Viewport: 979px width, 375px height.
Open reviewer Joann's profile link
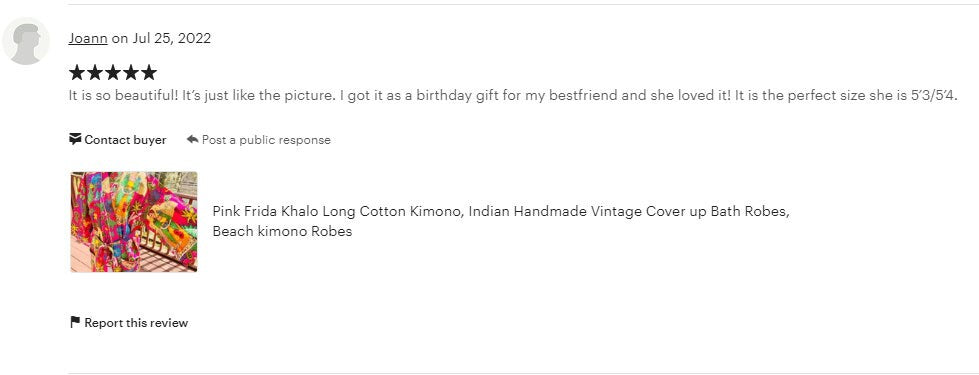88,38
